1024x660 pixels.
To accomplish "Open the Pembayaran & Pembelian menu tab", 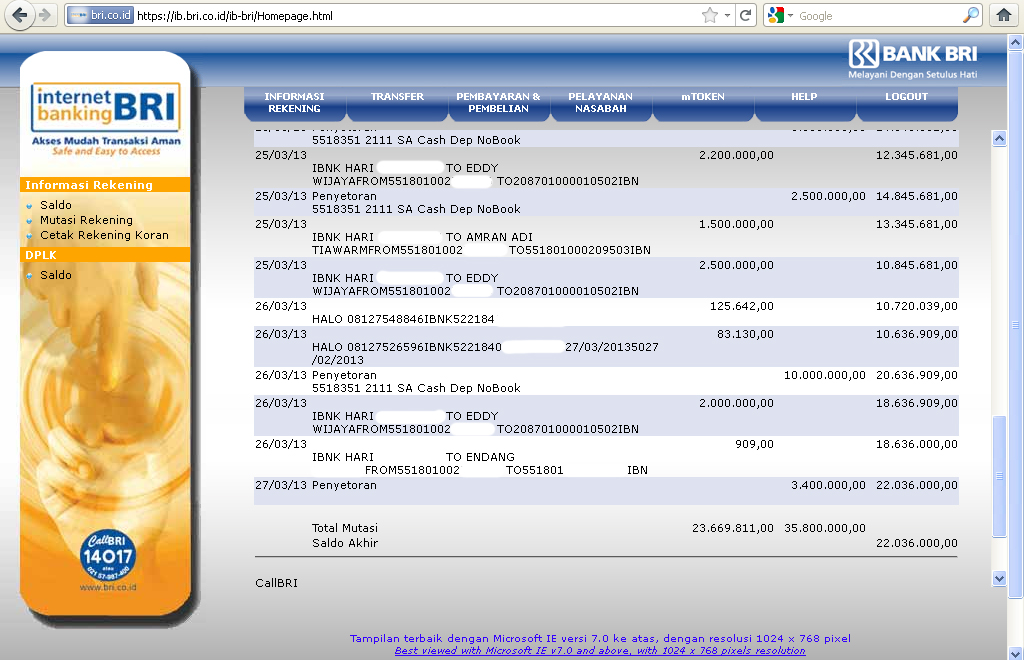I will pyautogui.click(x=498, y=102).
